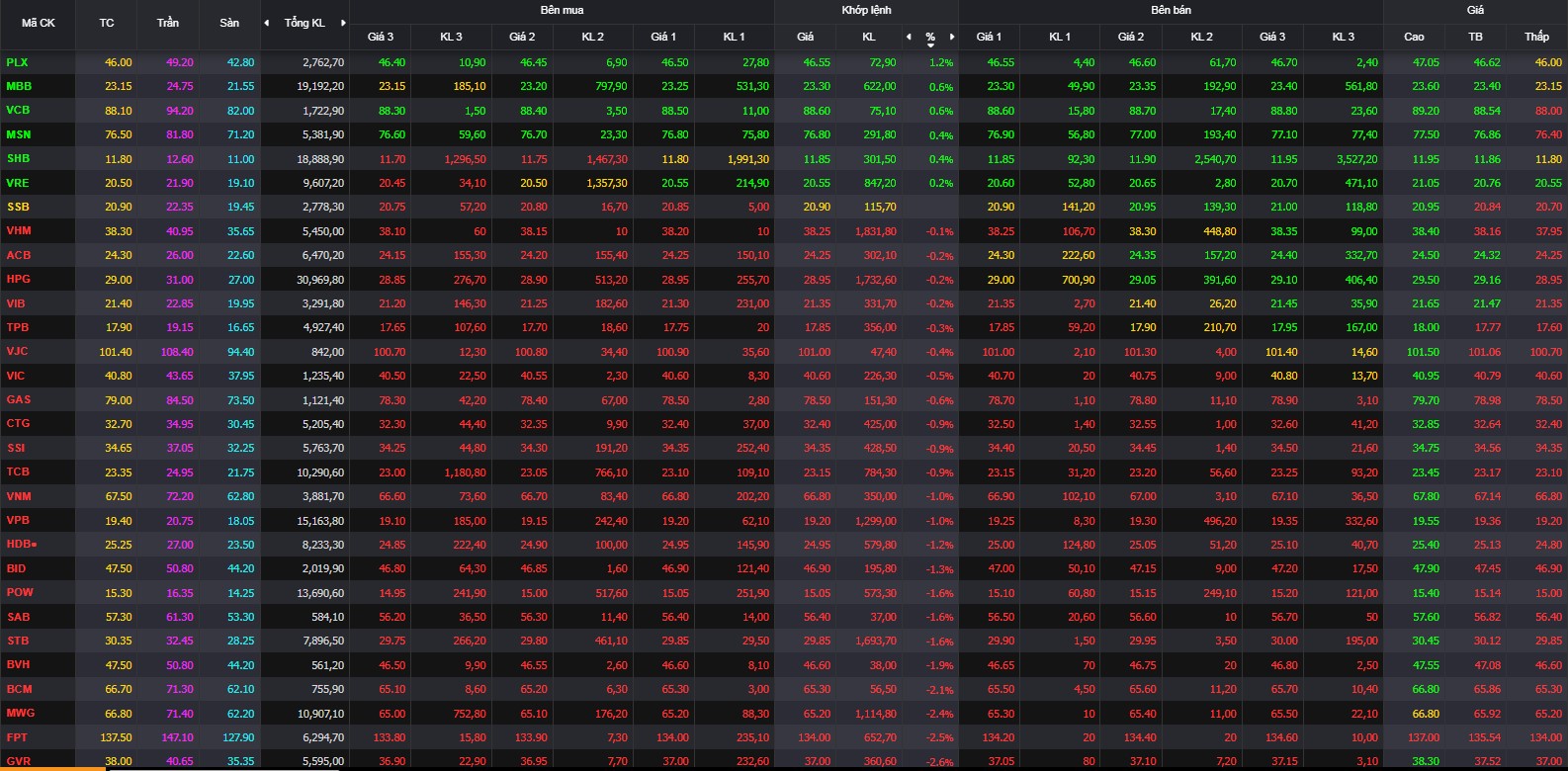Select the VHM ticker

19,230
